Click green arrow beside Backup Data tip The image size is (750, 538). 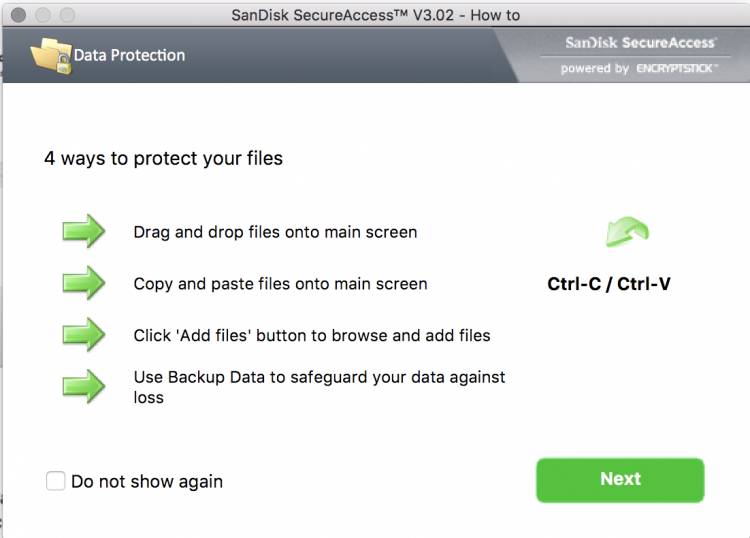point(84,386)
